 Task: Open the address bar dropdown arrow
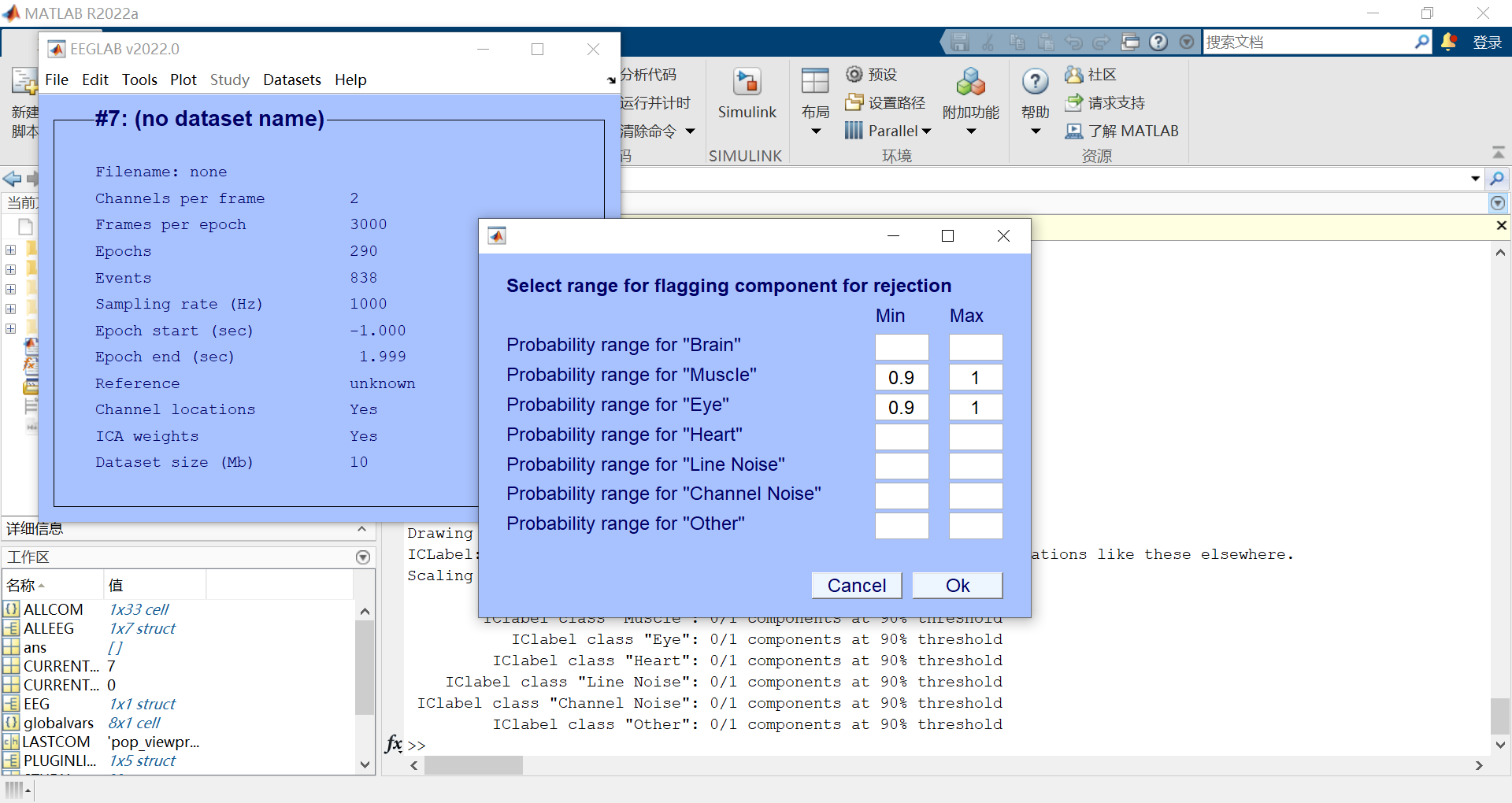coord(1475,179)
